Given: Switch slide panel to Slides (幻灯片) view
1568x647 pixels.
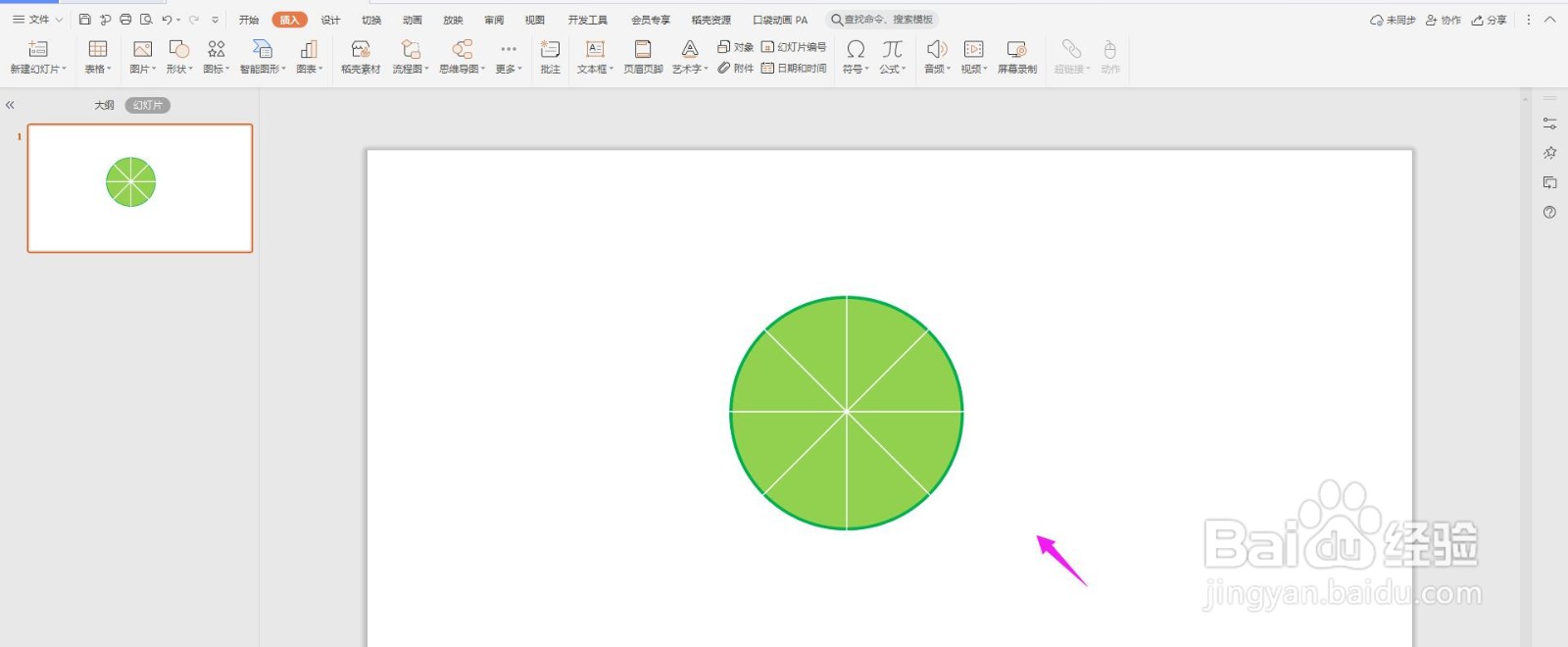Looking at the screenshot, I should pyautogui.click(x=148, y=105).
